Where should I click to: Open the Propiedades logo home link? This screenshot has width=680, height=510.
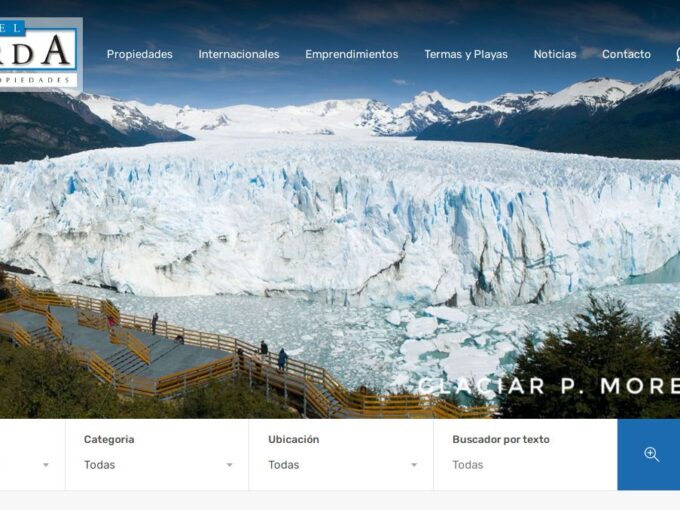[41, 53]
